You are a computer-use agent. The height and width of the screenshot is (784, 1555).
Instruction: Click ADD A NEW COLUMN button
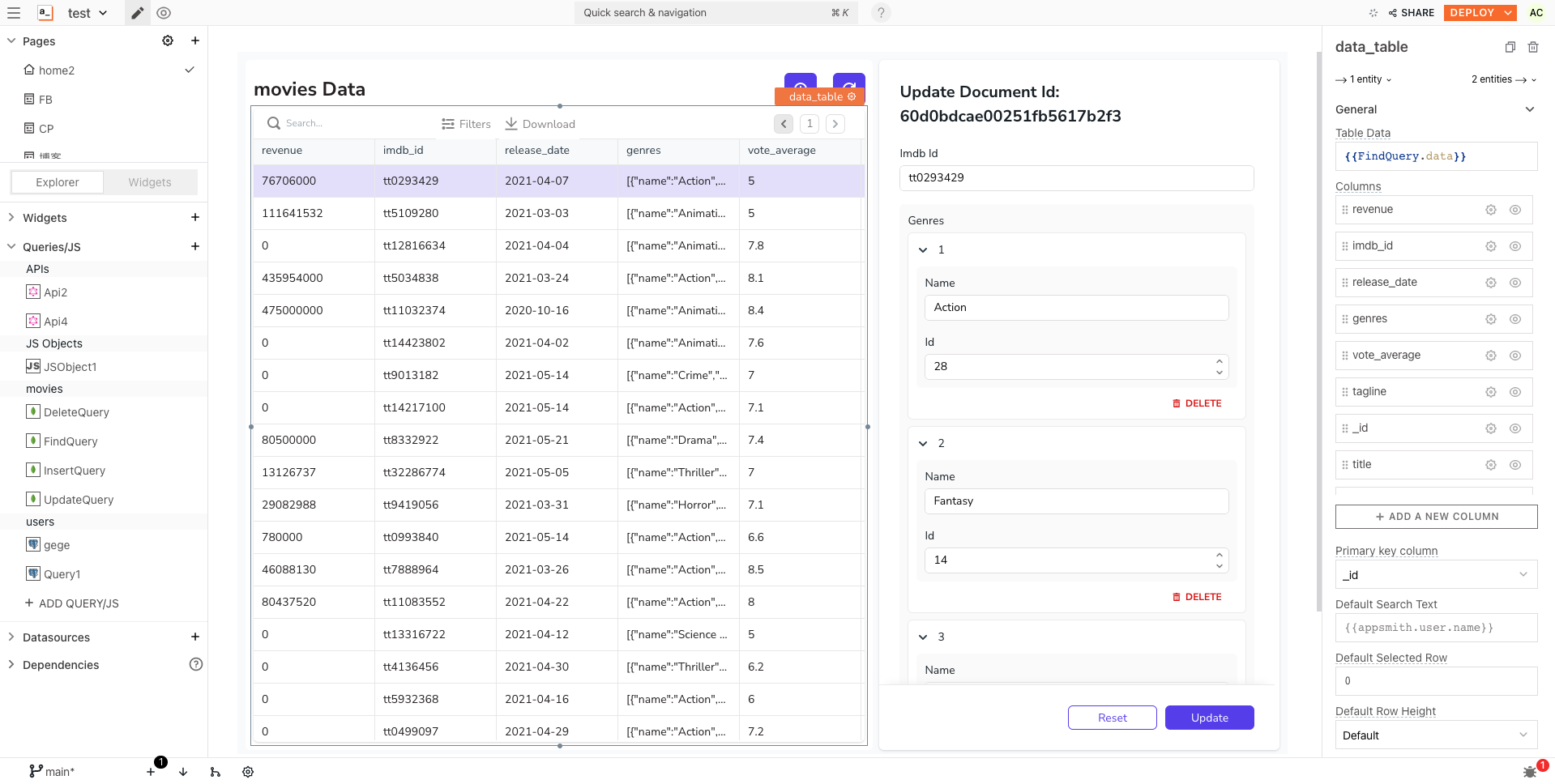pyautogui.click(x=1436, y=517)
